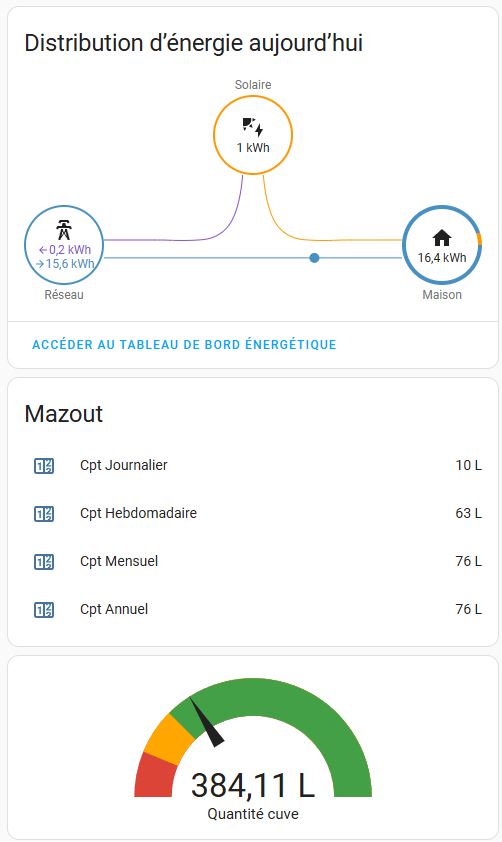Click the 15,6 kWh grid import value
The height and width of the screenshot is (842, 502).
click(65, 264)
